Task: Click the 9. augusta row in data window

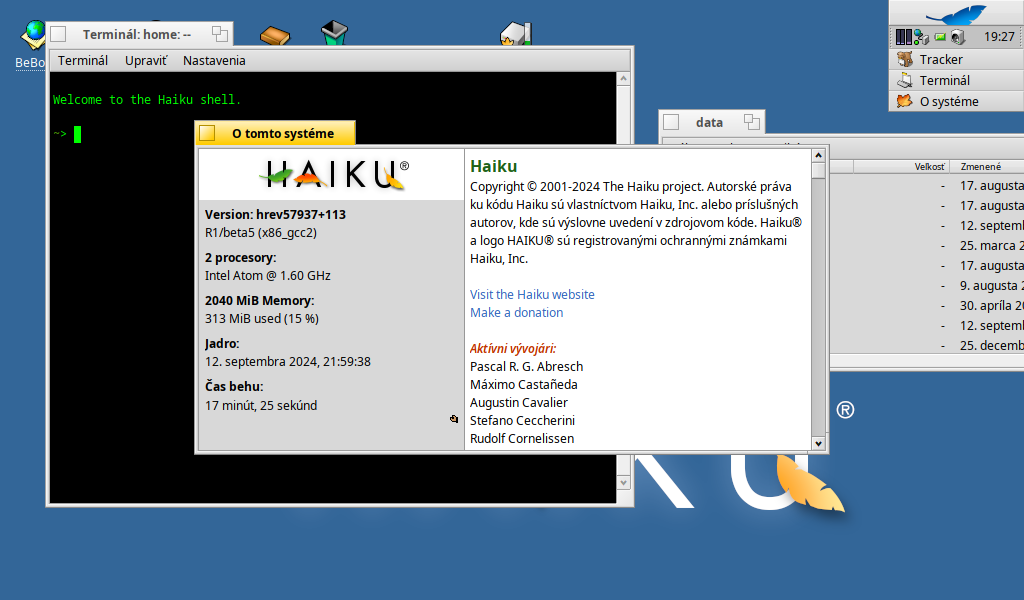Action: (x=926, y=285)
